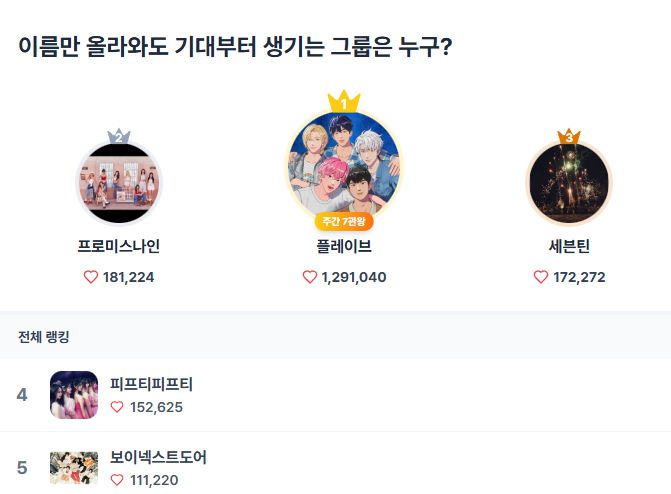671x494 pixels.
Task: Click the heart icon under 플레이브
Action: coord(310,277)
